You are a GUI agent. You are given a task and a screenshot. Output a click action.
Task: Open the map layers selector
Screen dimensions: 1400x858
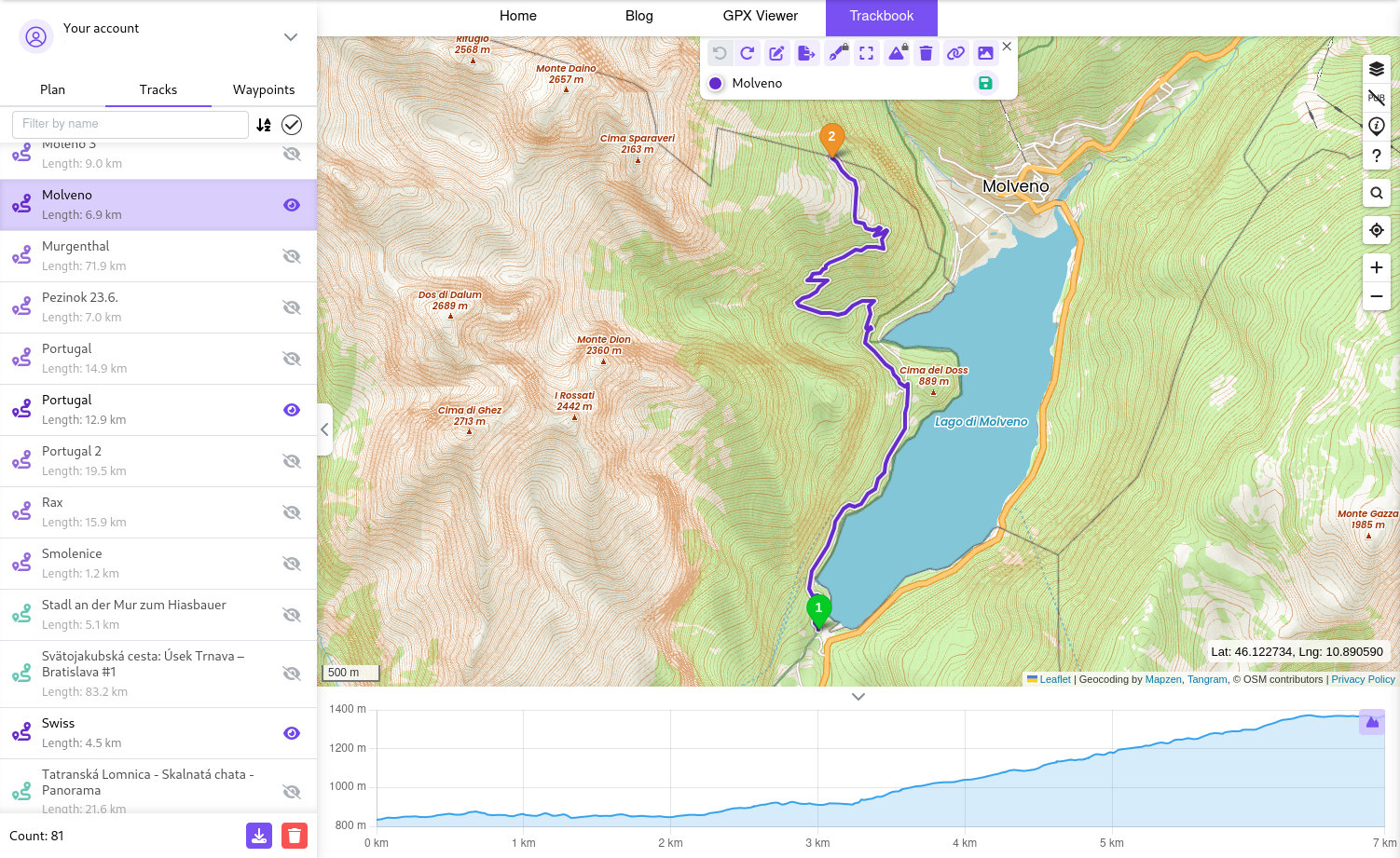[1376, 69]
